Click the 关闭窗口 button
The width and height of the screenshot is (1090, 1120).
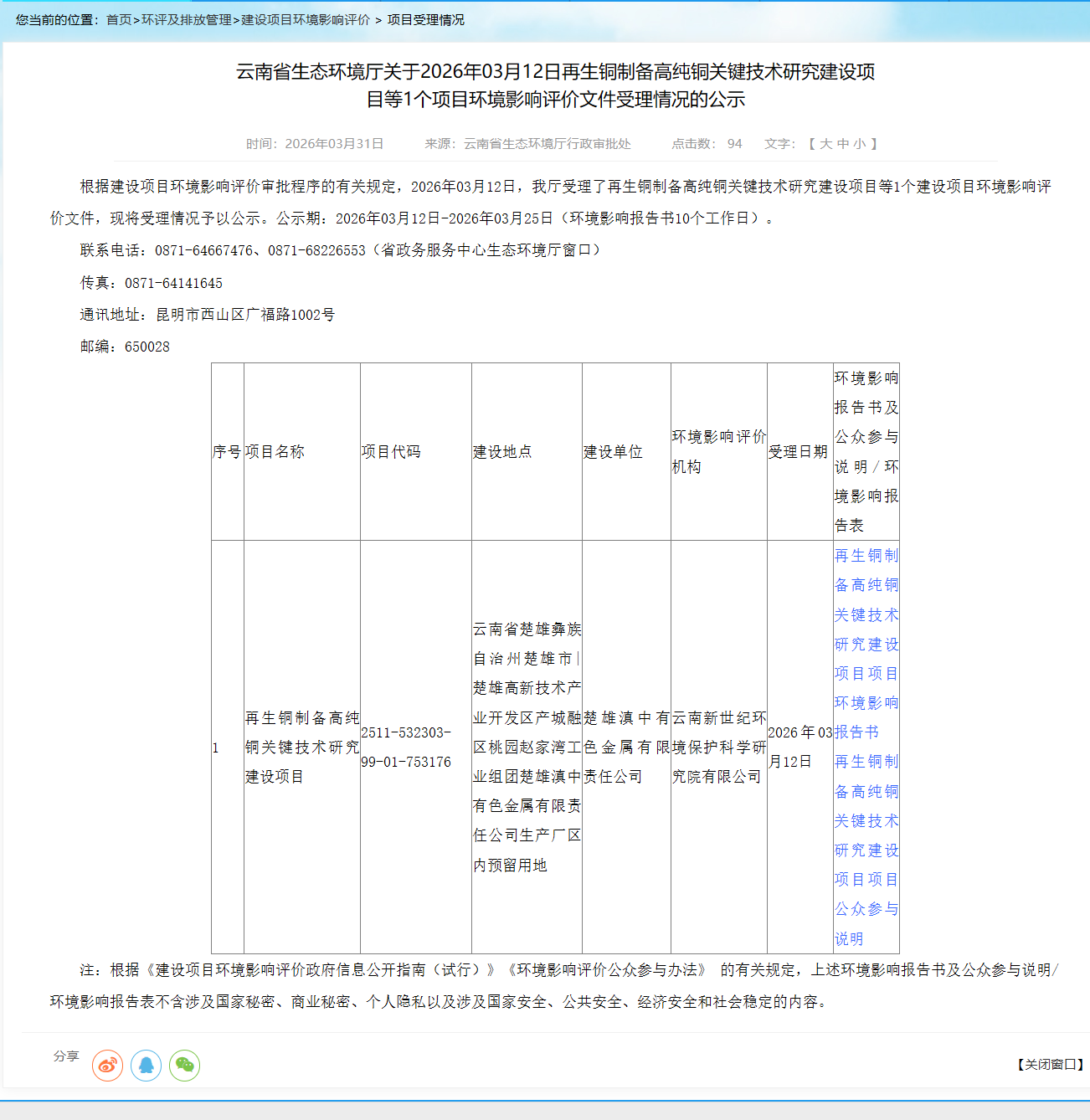(1050, 1065)
